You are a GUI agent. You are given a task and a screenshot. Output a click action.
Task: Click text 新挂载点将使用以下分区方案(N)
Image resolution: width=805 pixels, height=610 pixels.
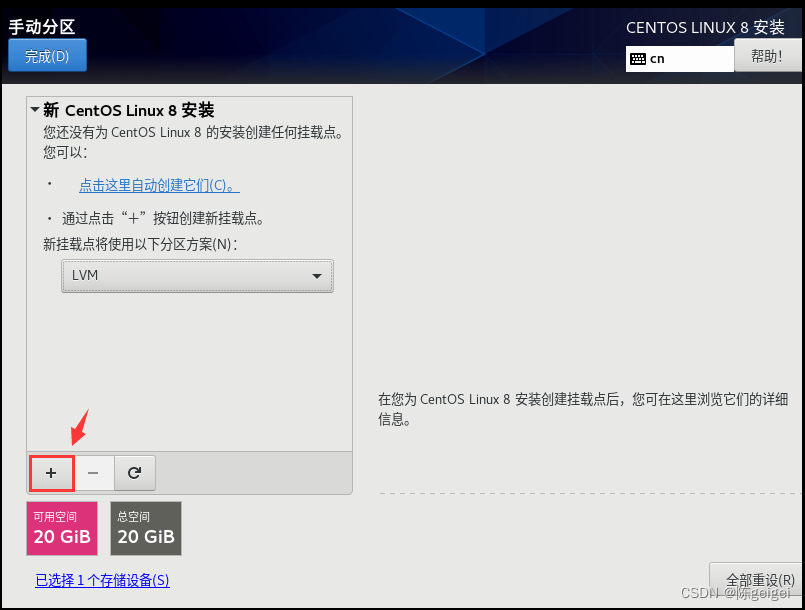coord(141,244)
